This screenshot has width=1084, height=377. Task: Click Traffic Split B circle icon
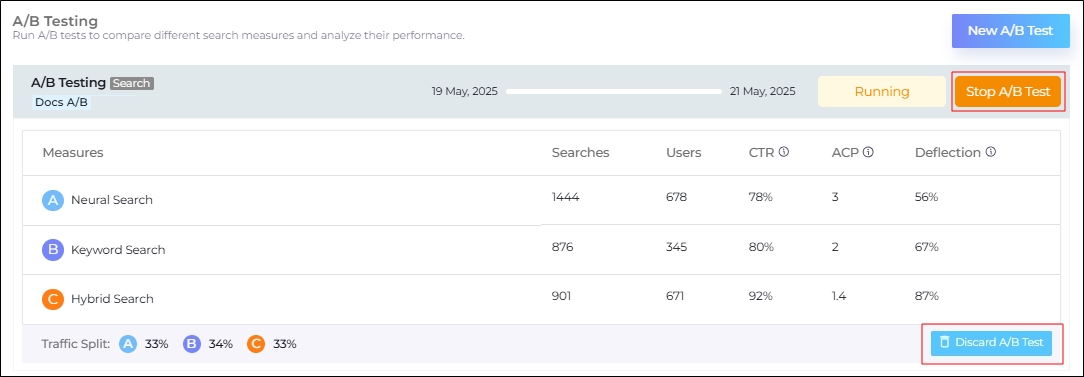point(191,344)
